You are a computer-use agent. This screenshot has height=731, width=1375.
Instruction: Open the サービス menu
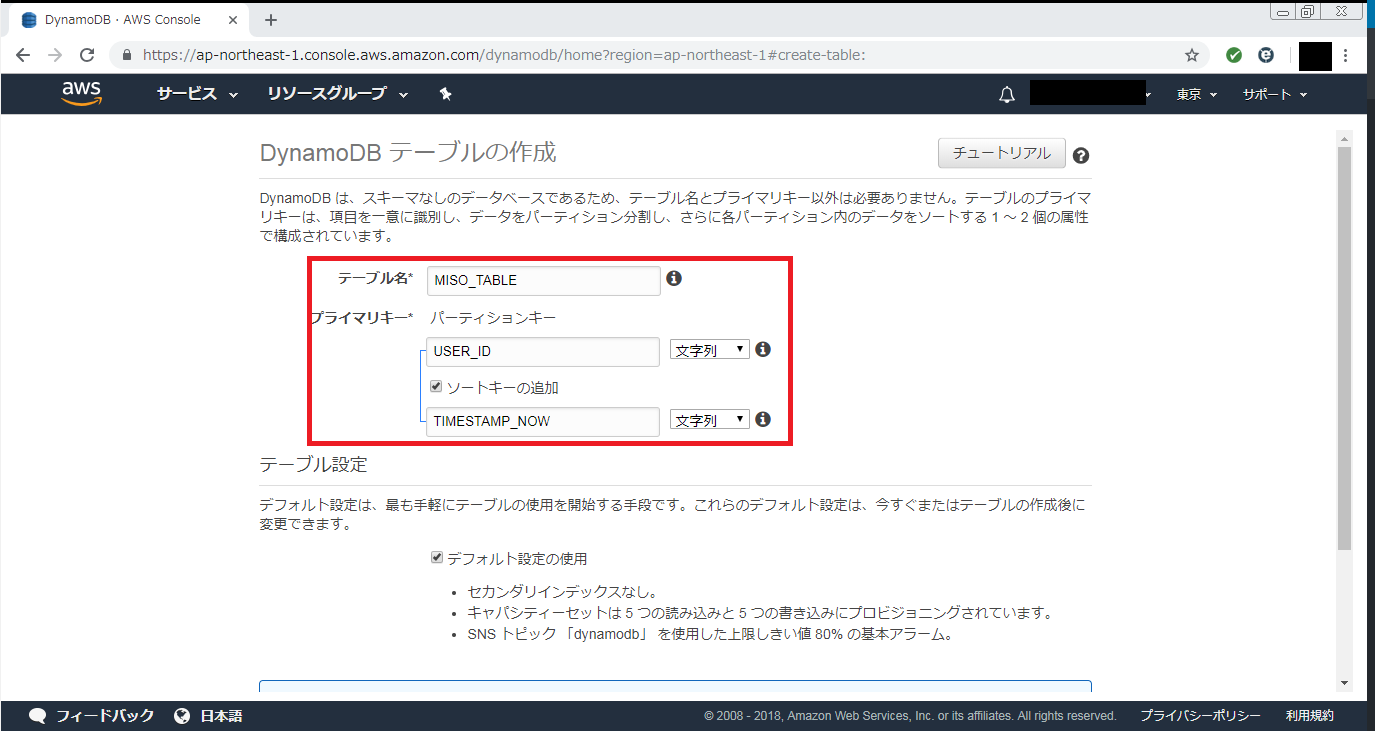coord(197,94)
